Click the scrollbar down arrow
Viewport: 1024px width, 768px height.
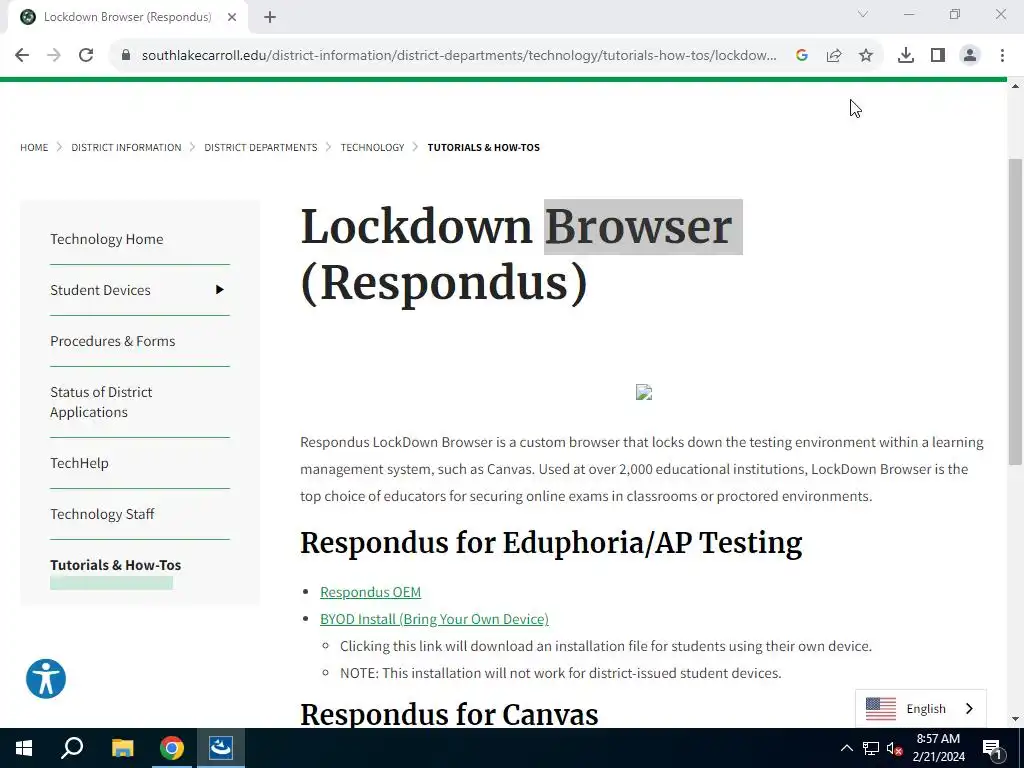coord(1015,719)
